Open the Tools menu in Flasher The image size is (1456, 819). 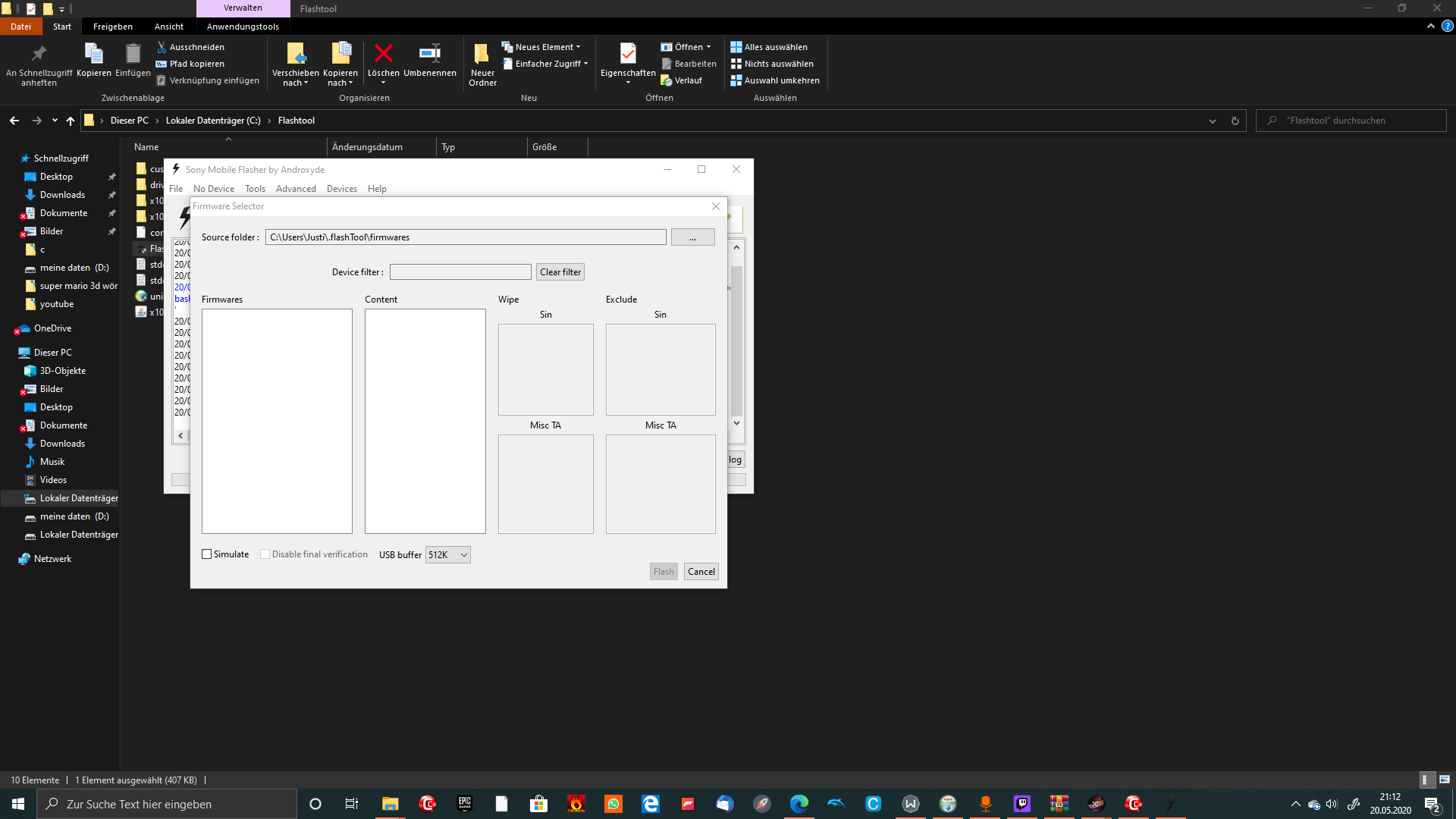(255, 189)
